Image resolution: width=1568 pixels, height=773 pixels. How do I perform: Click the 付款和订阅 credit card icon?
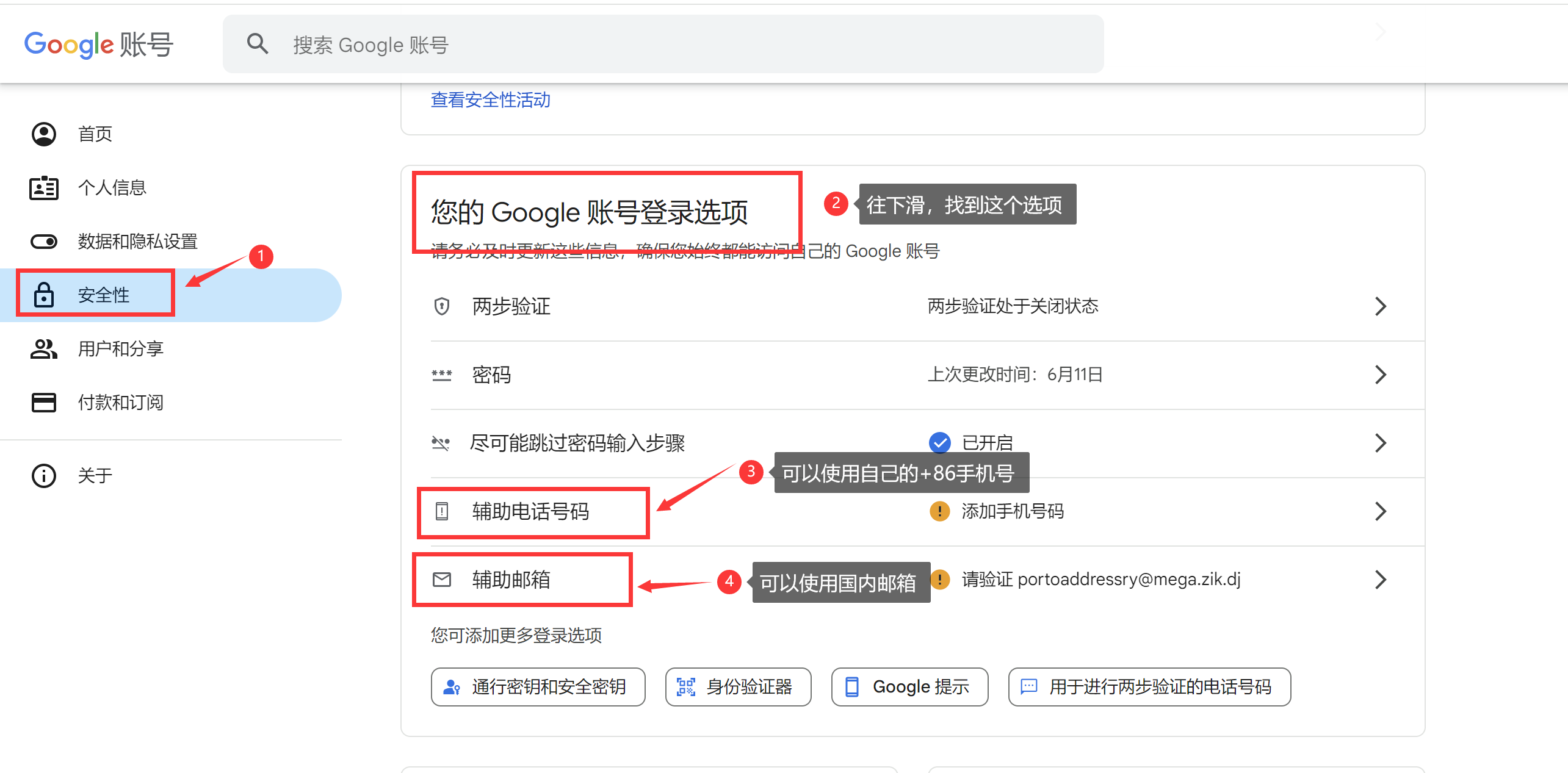(x=44, y=403)
